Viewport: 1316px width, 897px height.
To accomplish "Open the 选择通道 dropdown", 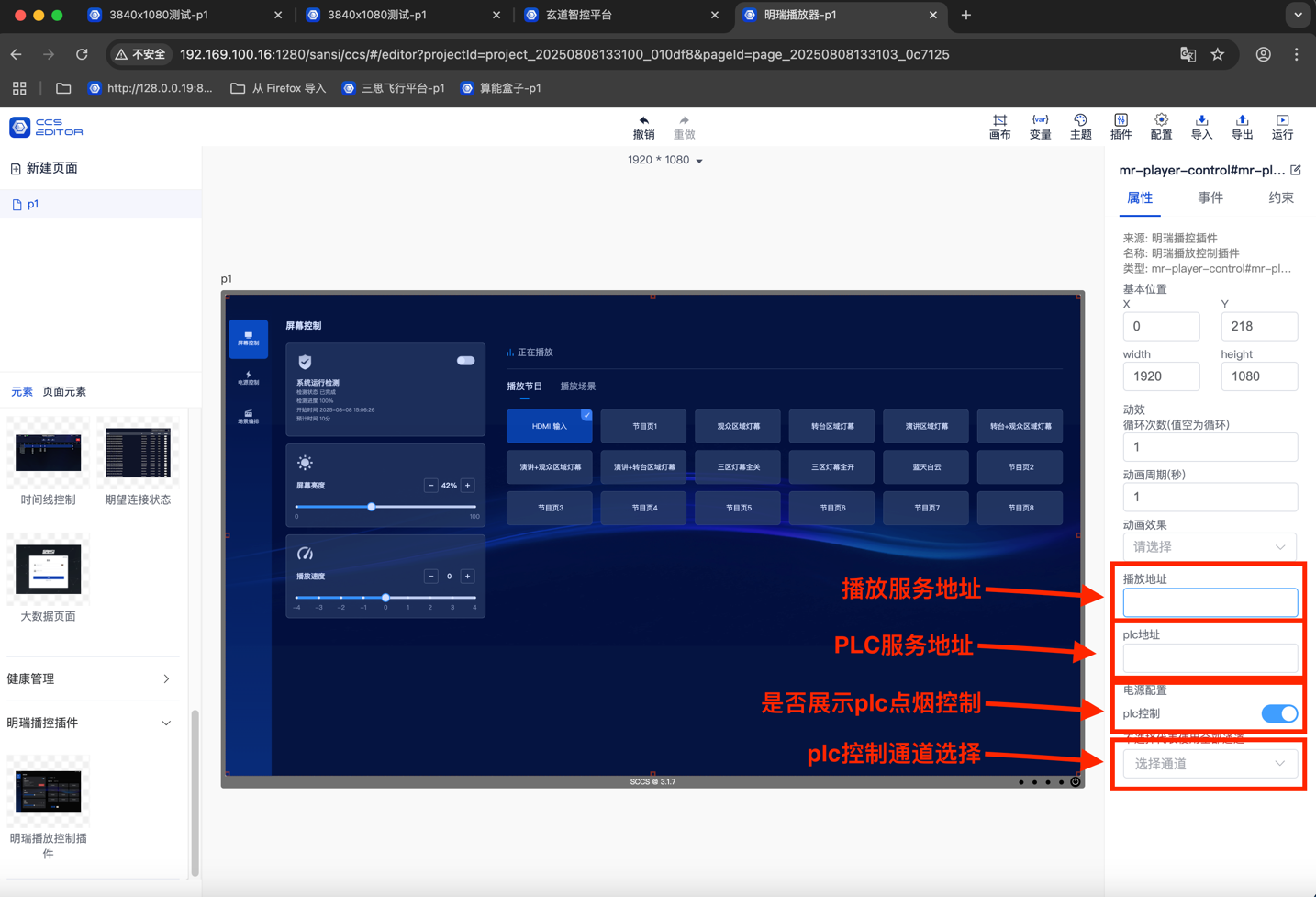I will 1210,764.
